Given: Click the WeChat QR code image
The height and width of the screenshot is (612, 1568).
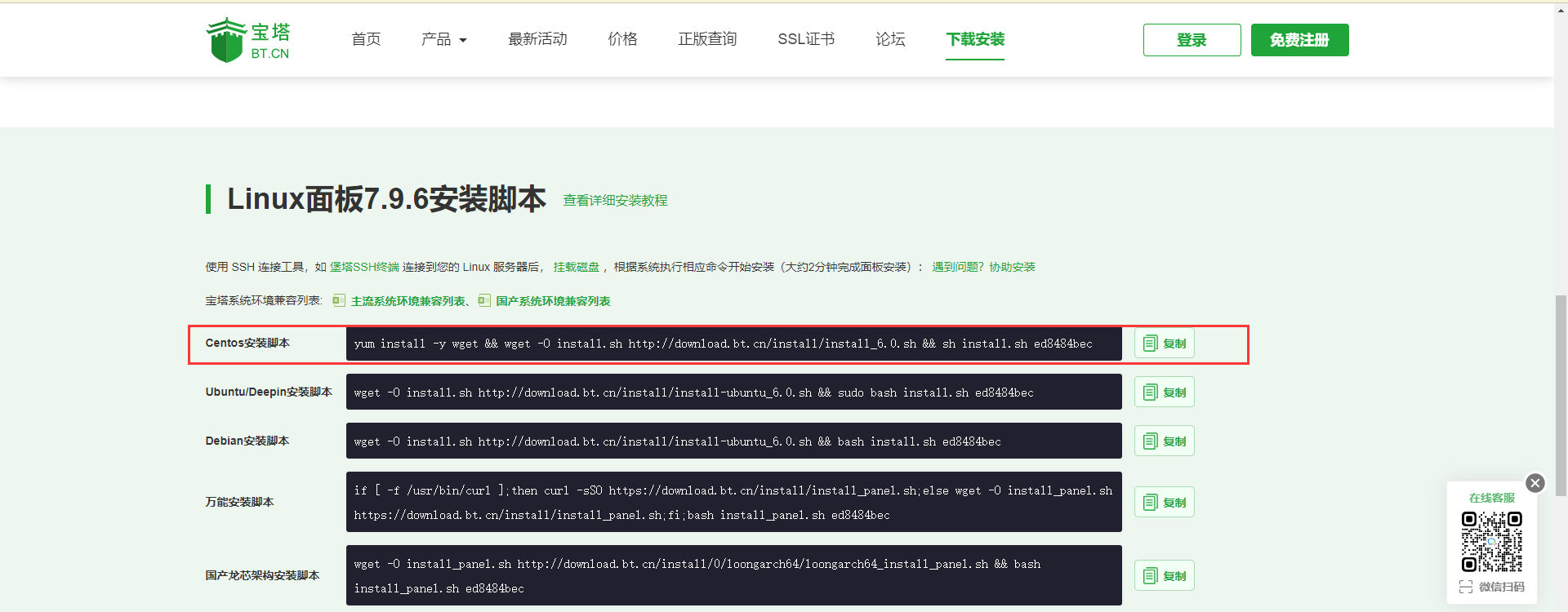Looking at the screenshot, I should 1492,542.
